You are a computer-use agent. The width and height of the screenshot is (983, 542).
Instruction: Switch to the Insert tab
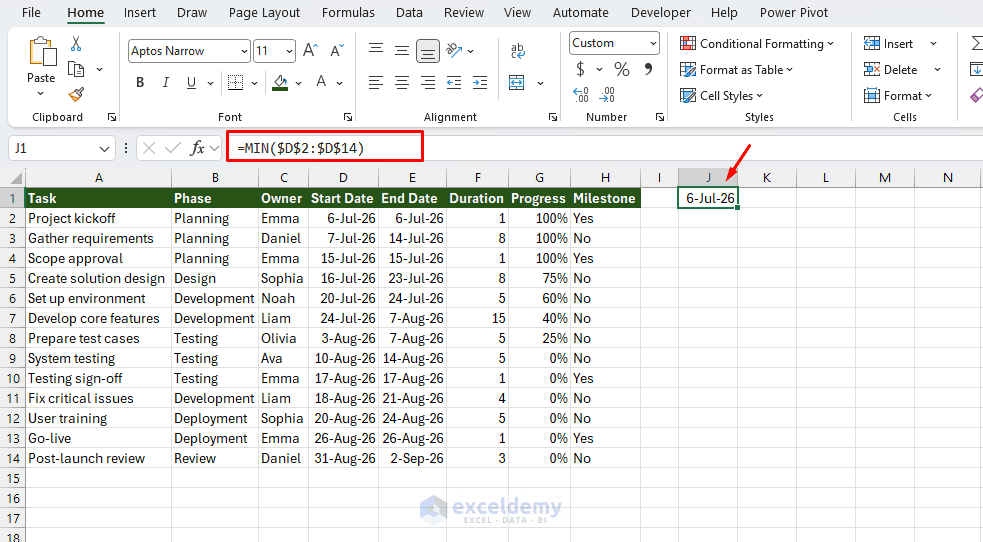click(x=139, y=13)
